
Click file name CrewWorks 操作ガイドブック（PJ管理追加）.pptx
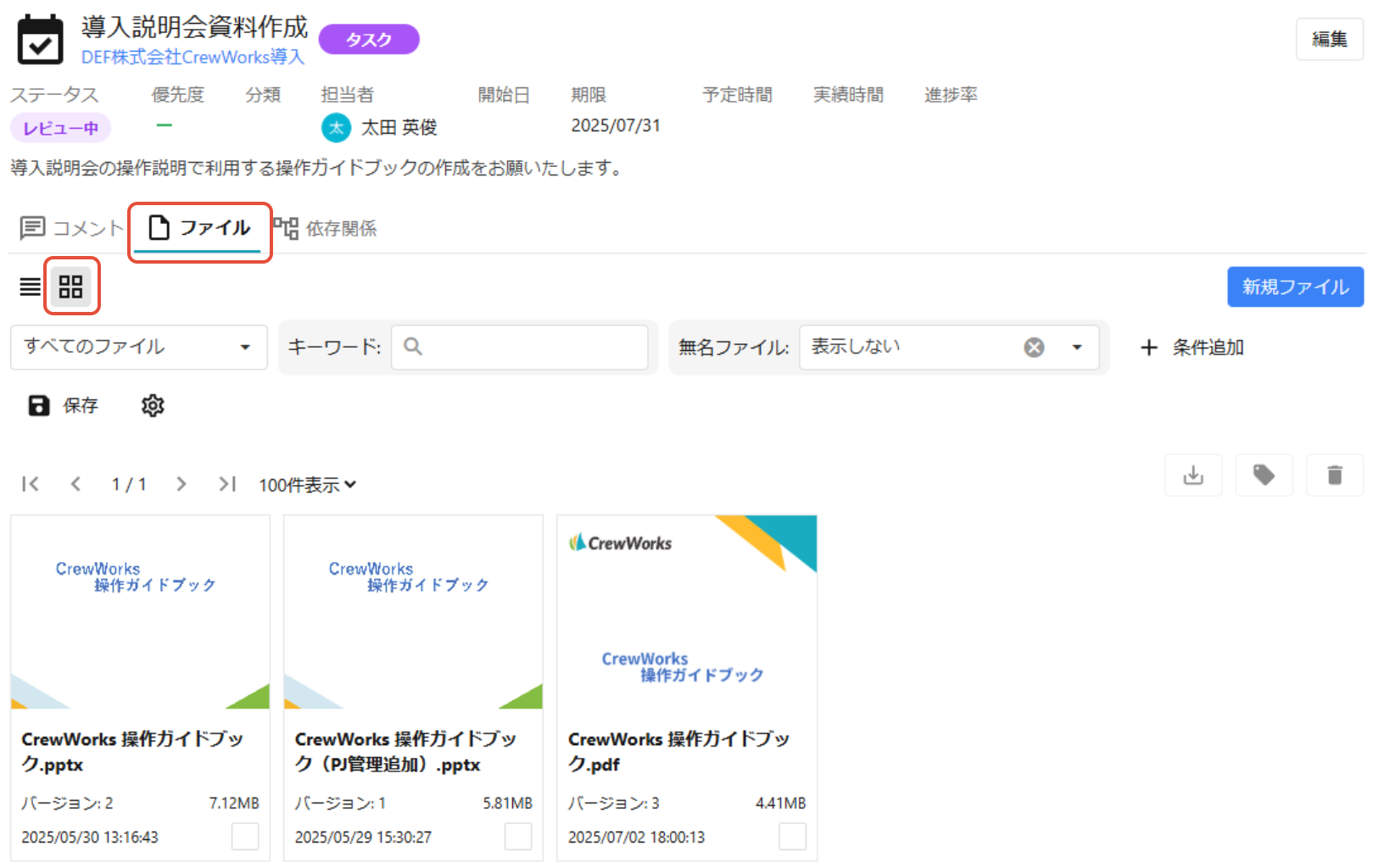tap(405, 751)
